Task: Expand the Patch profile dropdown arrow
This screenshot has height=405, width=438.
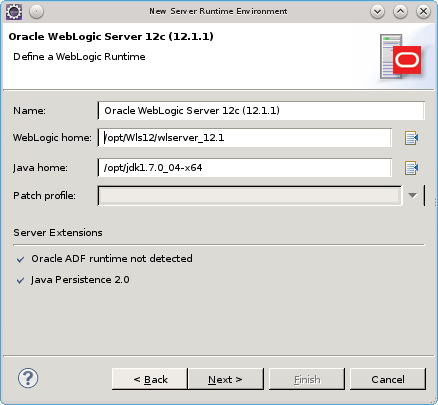Action: coord(413,196)
